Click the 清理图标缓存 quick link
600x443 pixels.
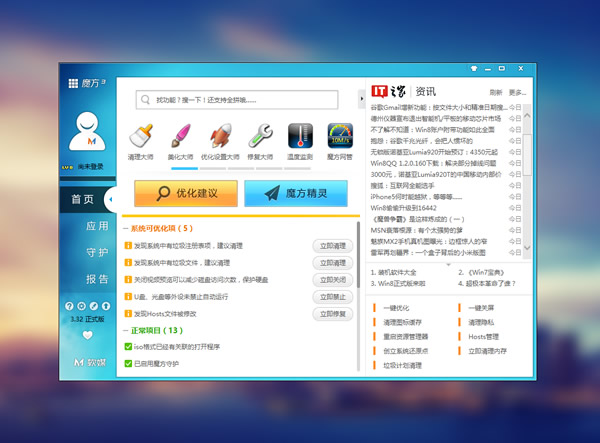403,322
